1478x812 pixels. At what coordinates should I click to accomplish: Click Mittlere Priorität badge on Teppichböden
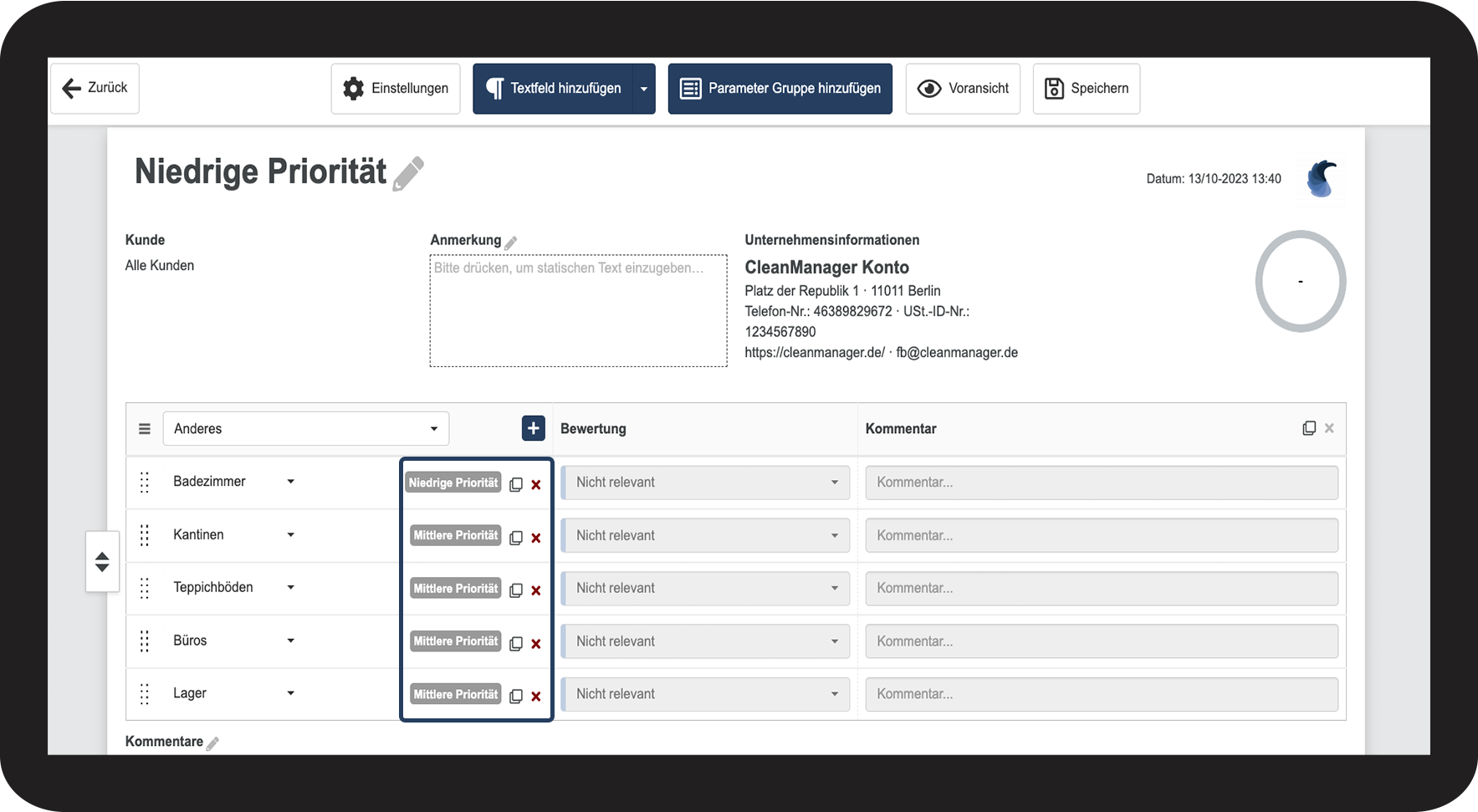456,589
